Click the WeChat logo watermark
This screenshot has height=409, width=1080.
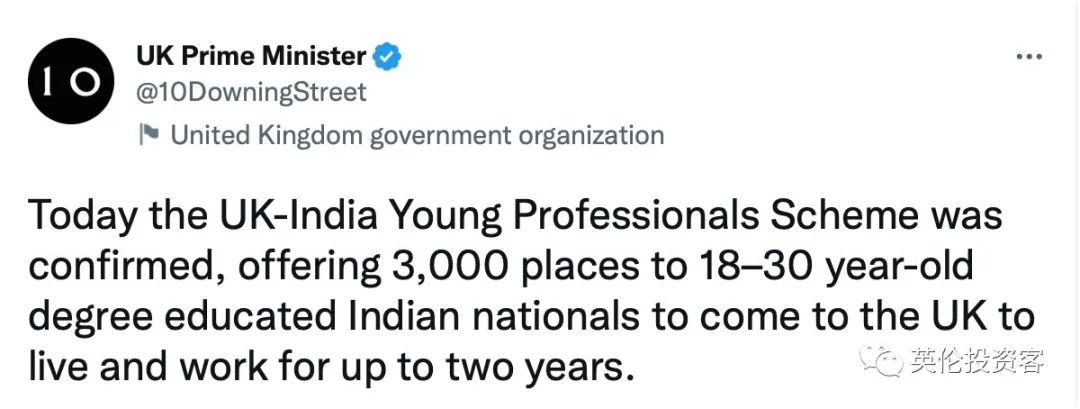[880, 359]
